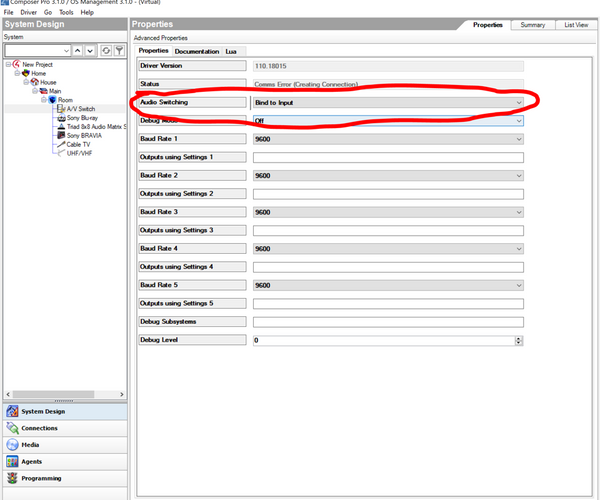Open the Baud Rate 3 dropdown
Viewport: 600px width, 500px height.
click(x=518, y=212)
